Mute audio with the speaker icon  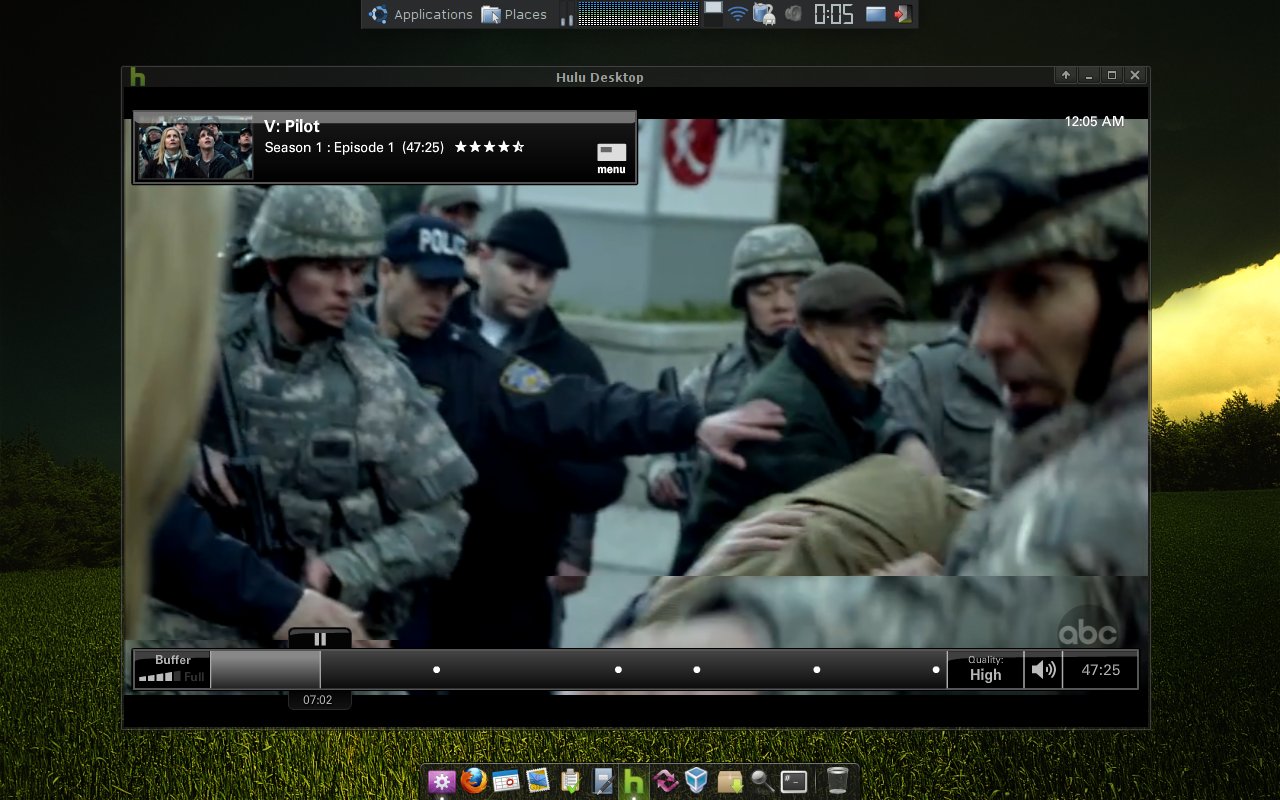coord(1043,670)
